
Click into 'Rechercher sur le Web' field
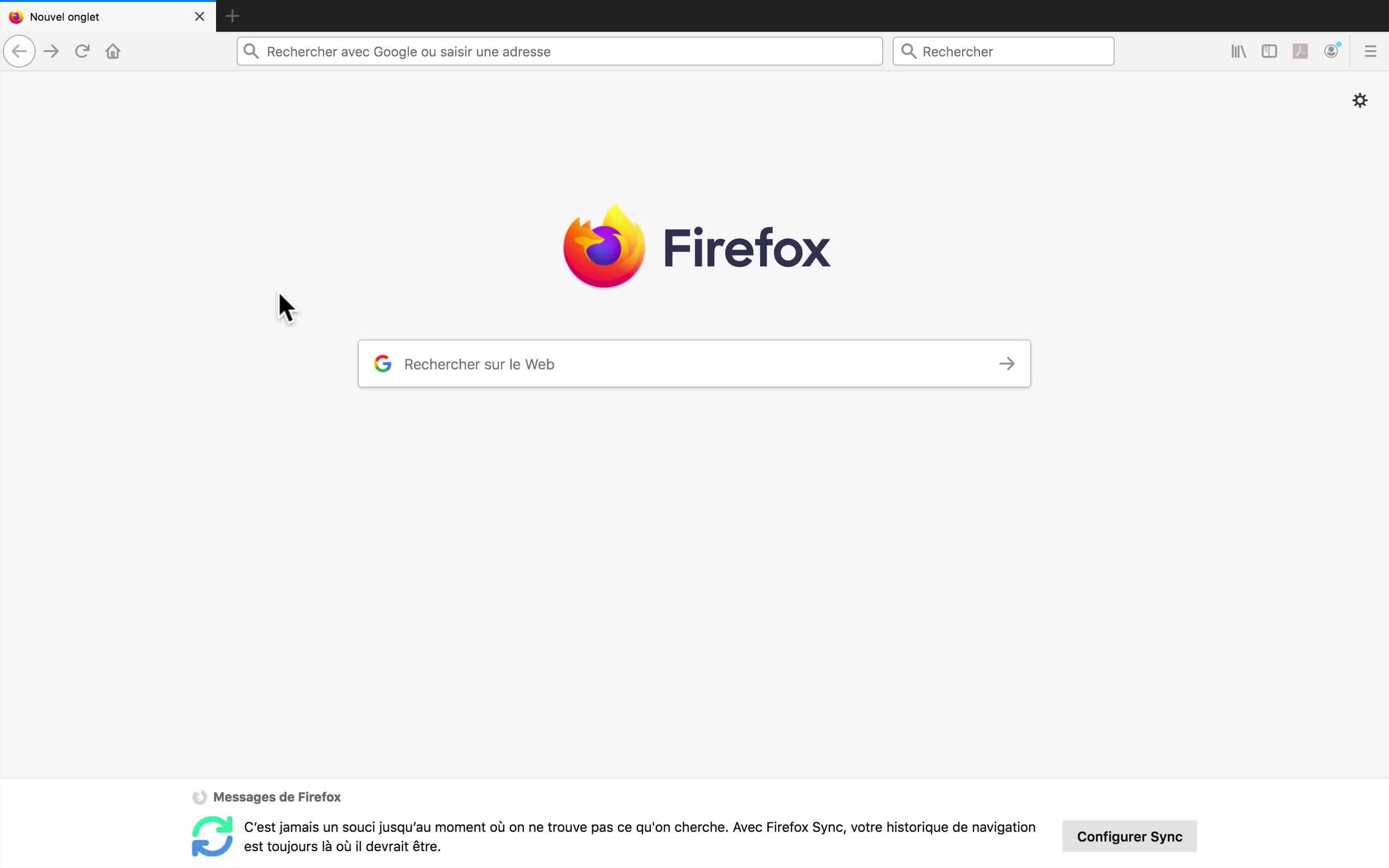tap(694, 364)
